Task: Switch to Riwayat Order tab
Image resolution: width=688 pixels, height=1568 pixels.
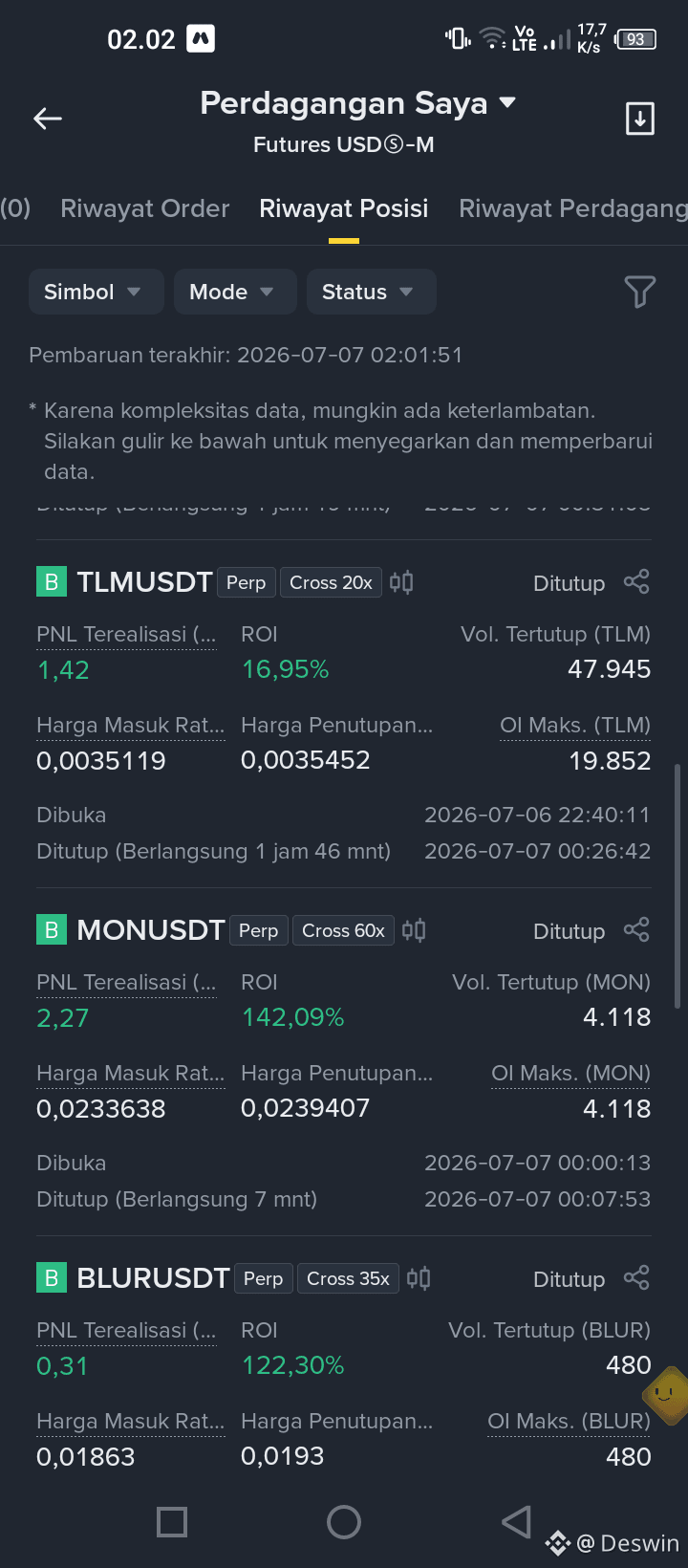Action: click(145, 208)
